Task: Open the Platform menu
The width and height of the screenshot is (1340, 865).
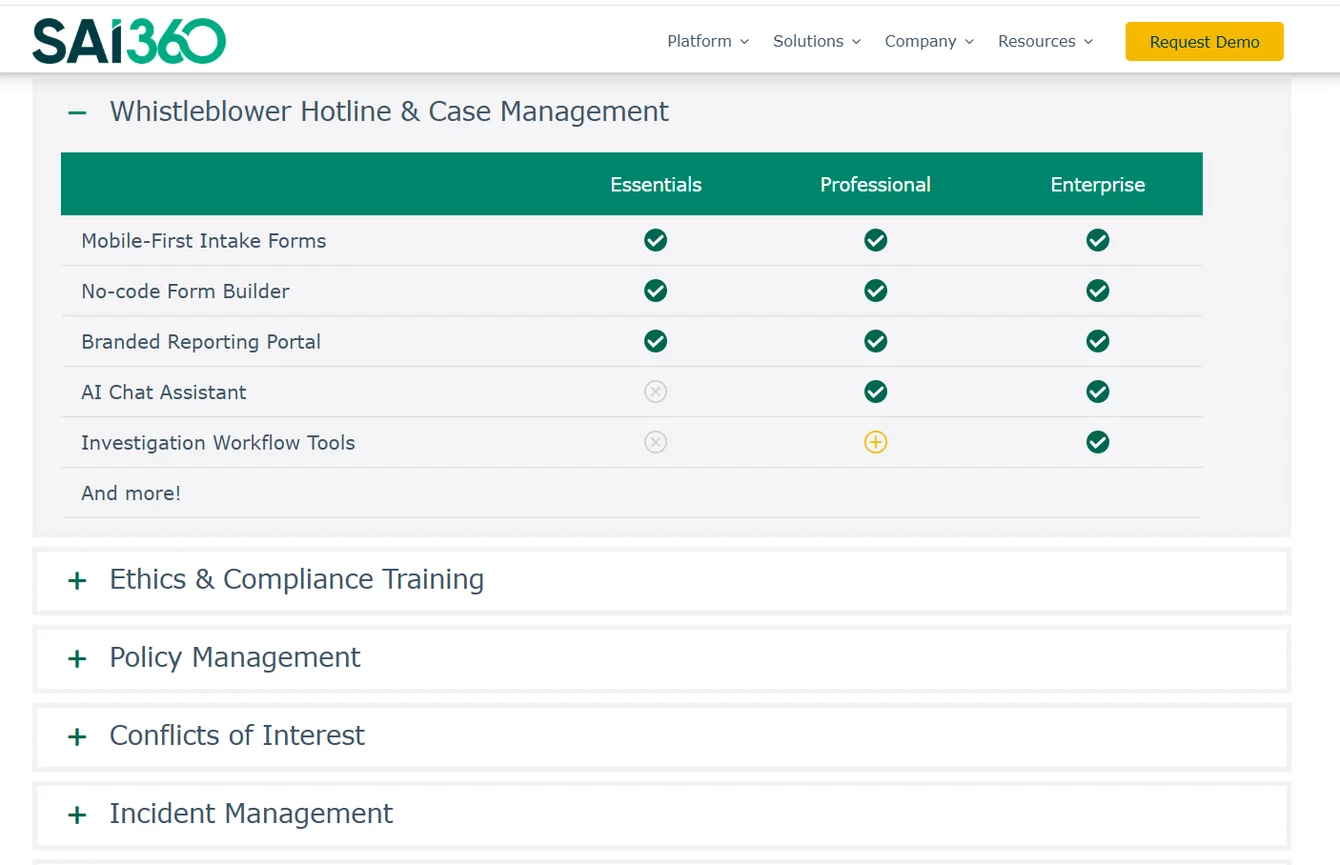Action: [x=708, y=41]
